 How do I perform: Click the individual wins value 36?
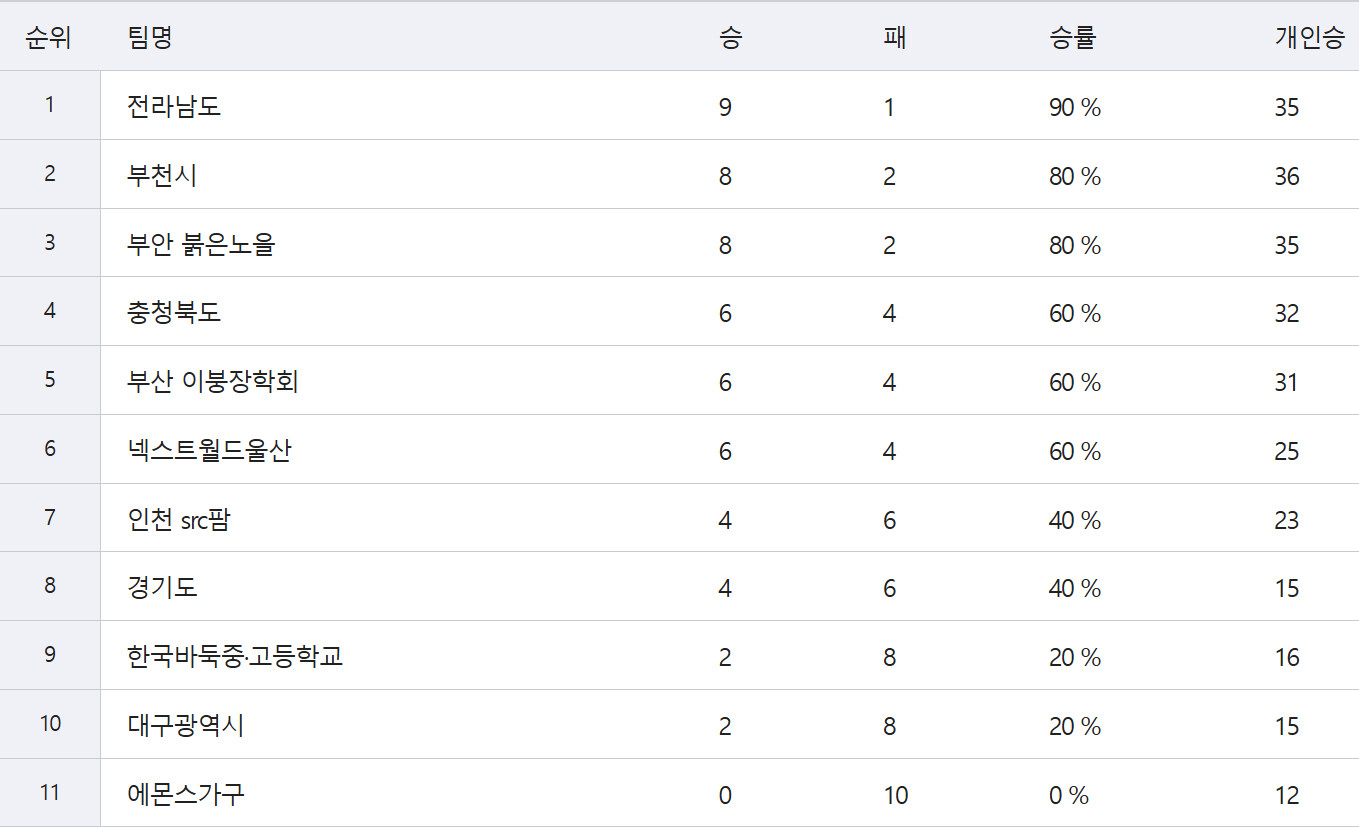coord(1287,176)
